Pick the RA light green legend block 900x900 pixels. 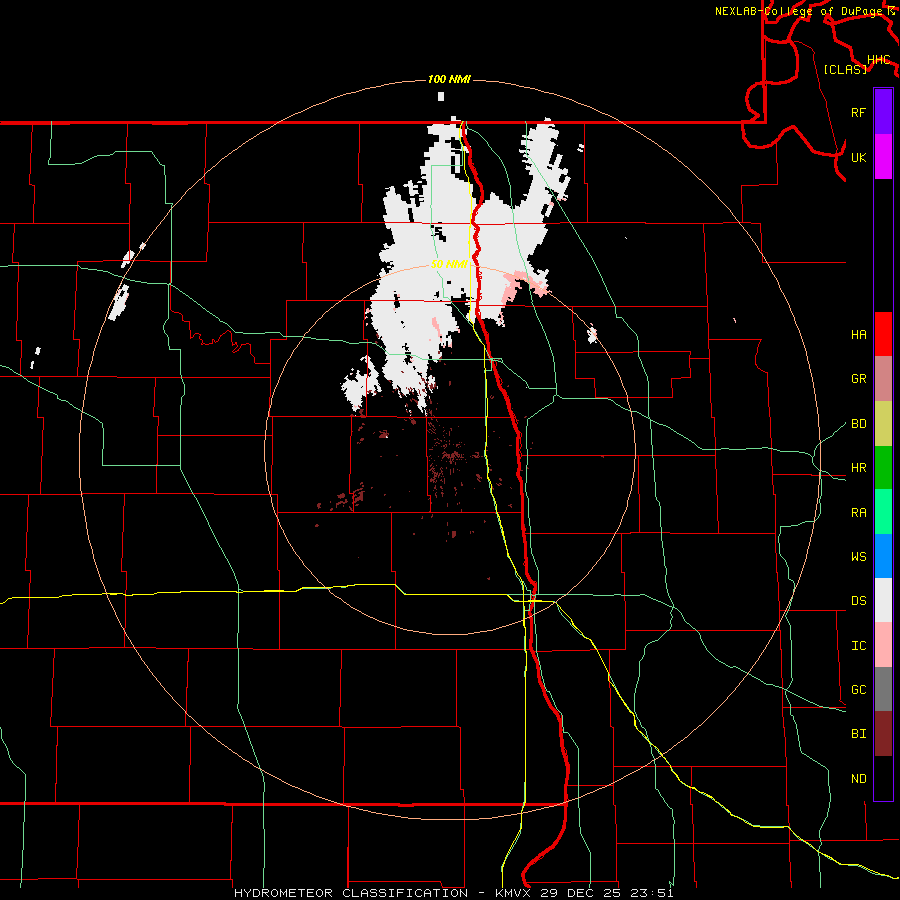pyautogui.click(x=883, y=512)
